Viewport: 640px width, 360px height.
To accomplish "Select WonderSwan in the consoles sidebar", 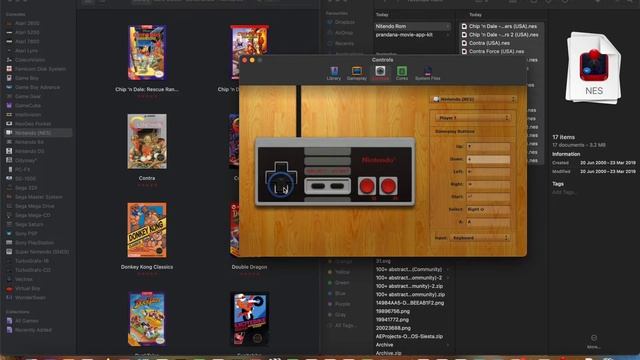I will (x=30, y=298).
